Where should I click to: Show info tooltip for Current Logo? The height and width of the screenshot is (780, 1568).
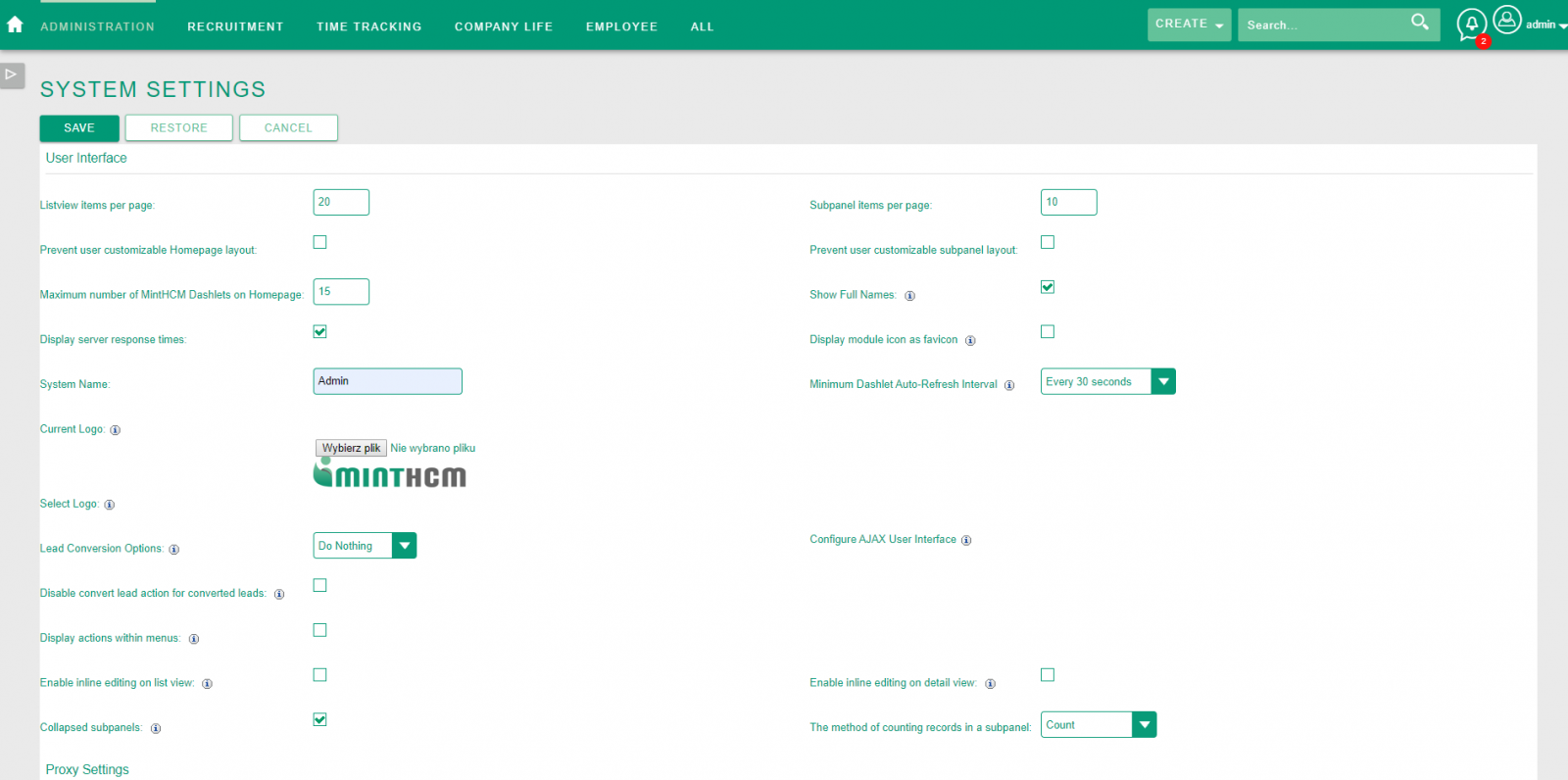(115, 430)
